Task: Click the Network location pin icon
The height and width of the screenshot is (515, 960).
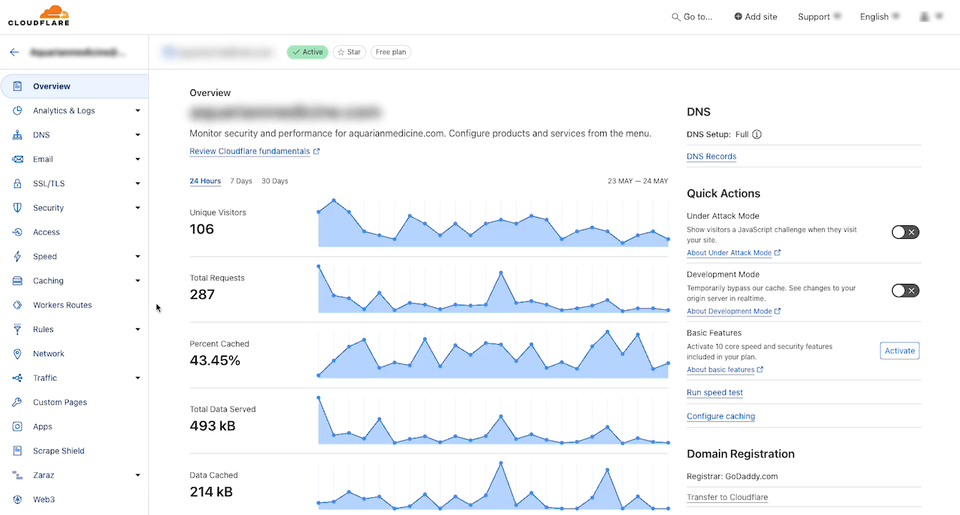Action: tap(18, 354)
